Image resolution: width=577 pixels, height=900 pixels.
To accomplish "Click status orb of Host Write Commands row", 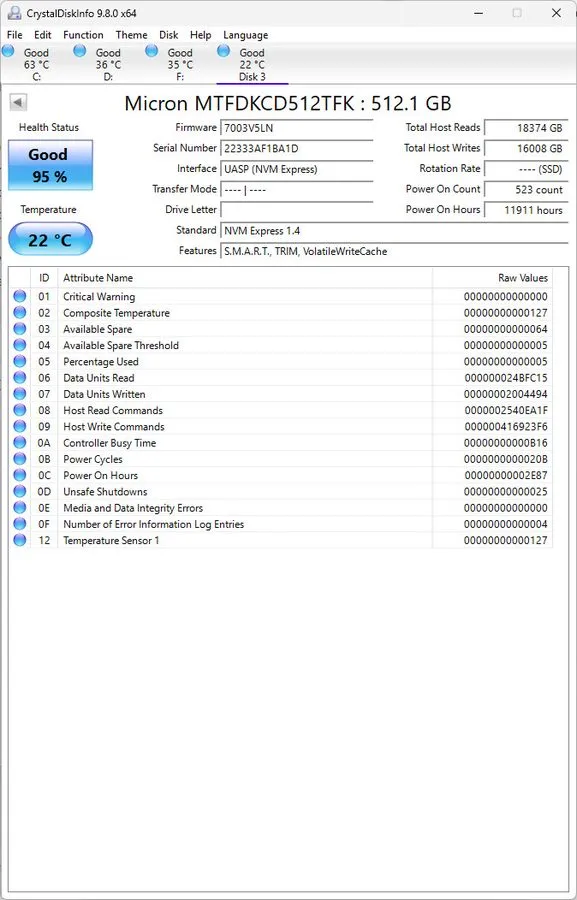I will (20, 426).
